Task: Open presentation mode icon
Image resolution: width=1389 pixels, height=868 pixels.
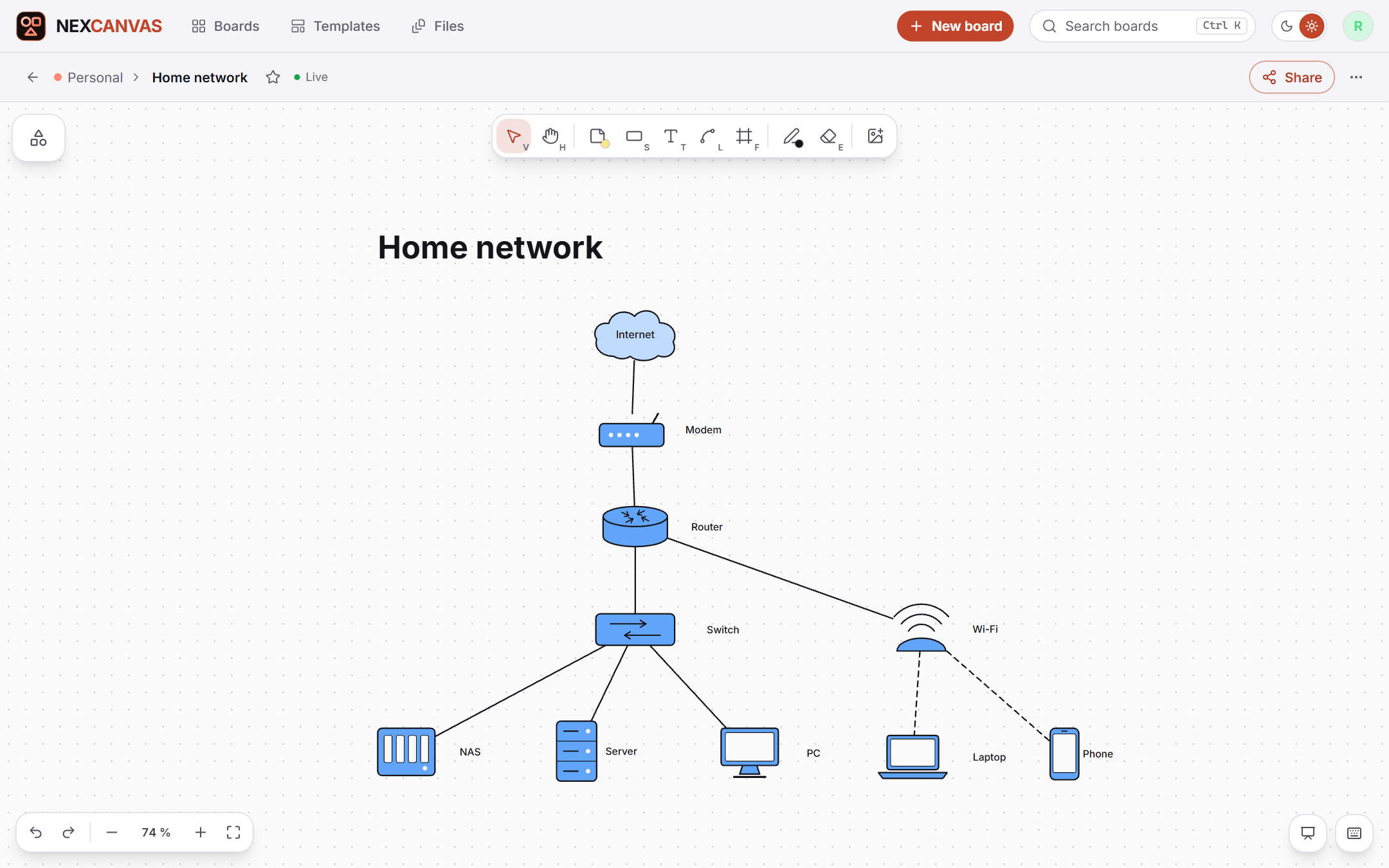Action: (x=1308, y=833)
